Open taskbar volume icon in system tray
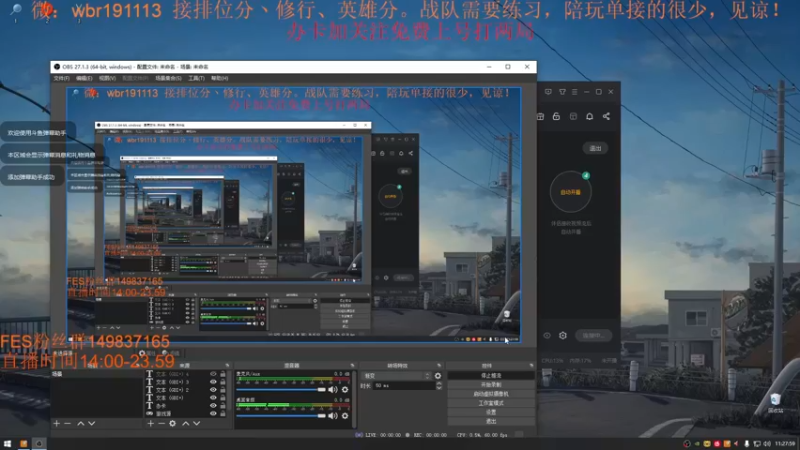Viewport: 800px width, 450px height. [x=767, y=444]
